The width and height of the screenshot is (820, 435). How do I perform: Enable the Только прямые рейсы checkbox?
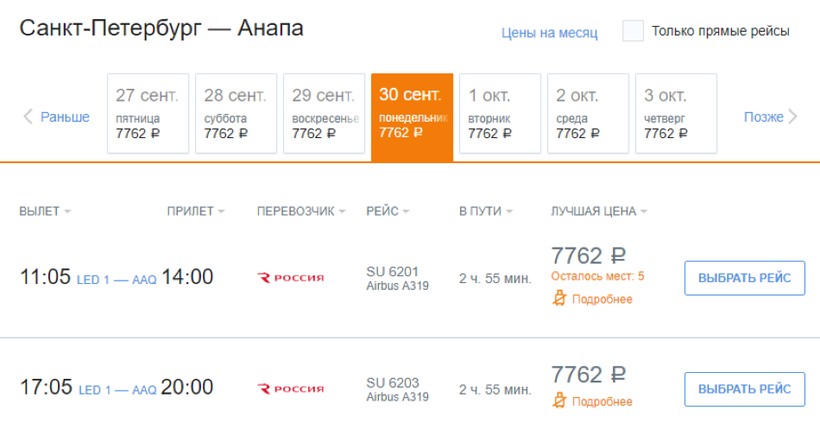[632, 31]
